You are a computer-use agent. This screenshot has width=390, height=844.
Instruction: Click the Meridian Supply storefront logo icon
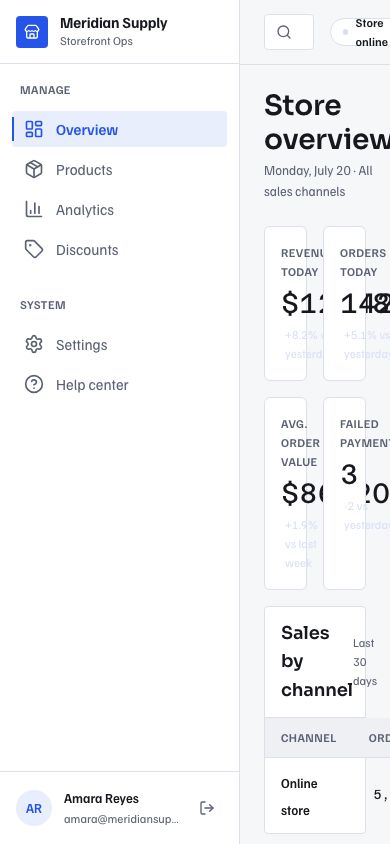(x=32, y=32)
